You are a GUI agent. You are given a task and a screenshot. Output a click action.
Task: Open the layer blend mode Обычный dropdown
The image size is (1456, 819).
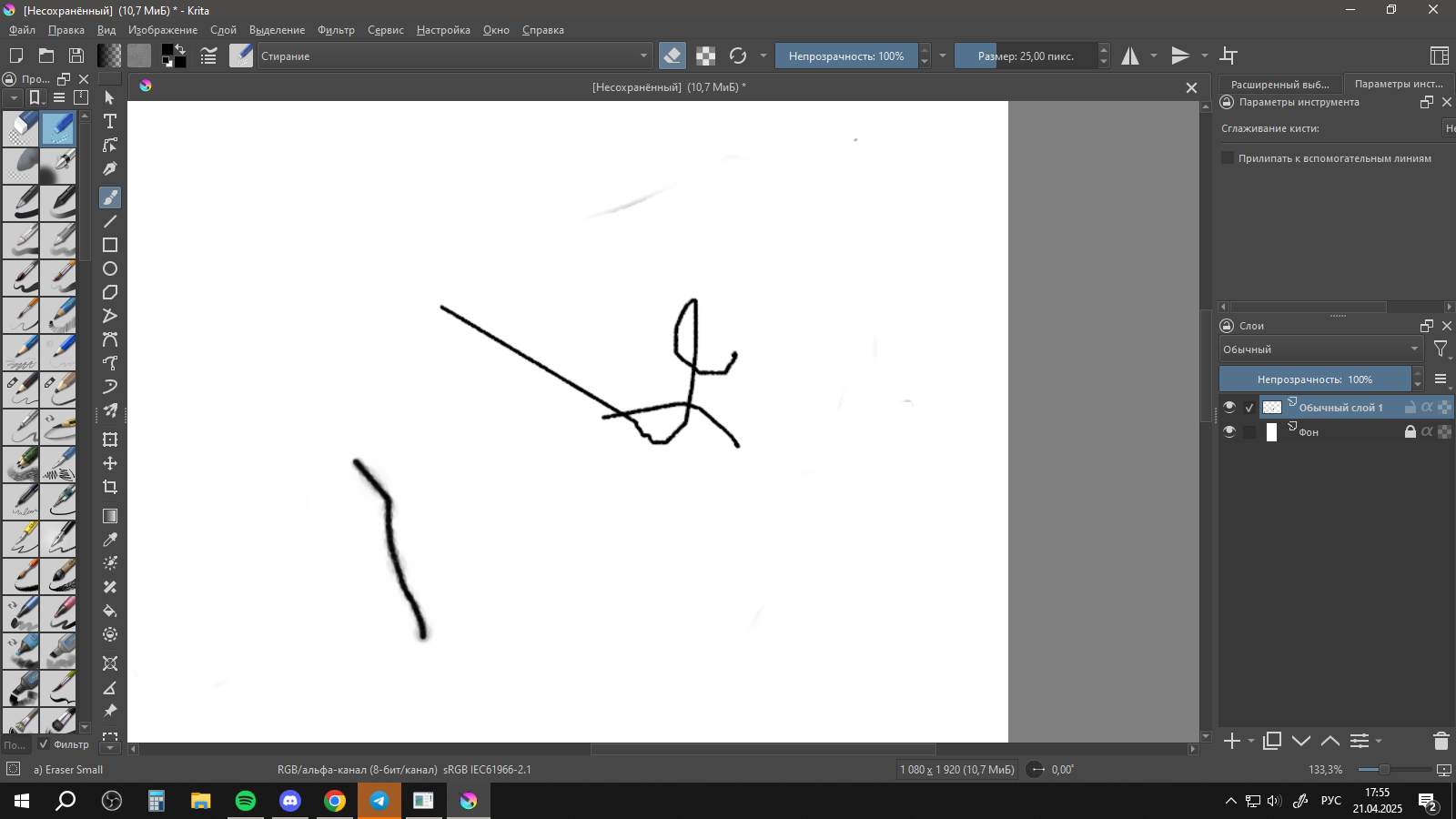(x=1321, y=349)
